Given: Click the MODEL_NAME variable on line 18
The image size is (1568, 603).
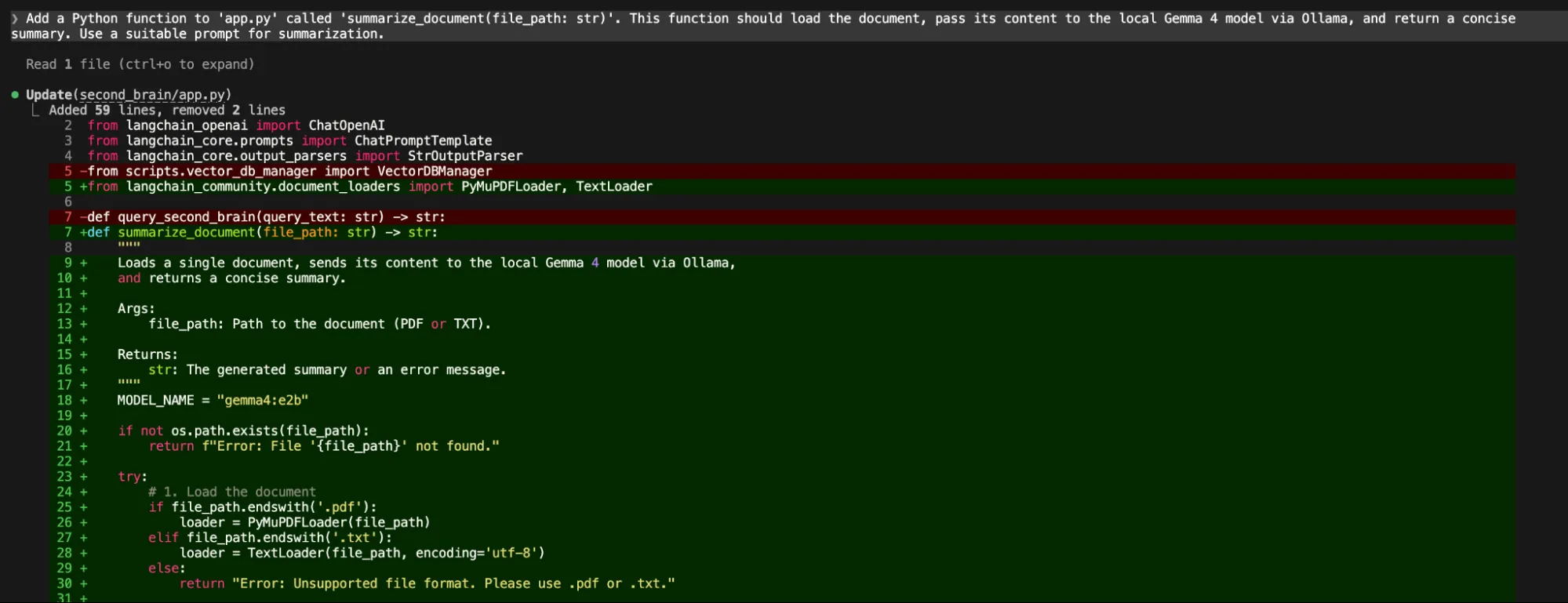Looking at the screenshot, I should [155, 401].
